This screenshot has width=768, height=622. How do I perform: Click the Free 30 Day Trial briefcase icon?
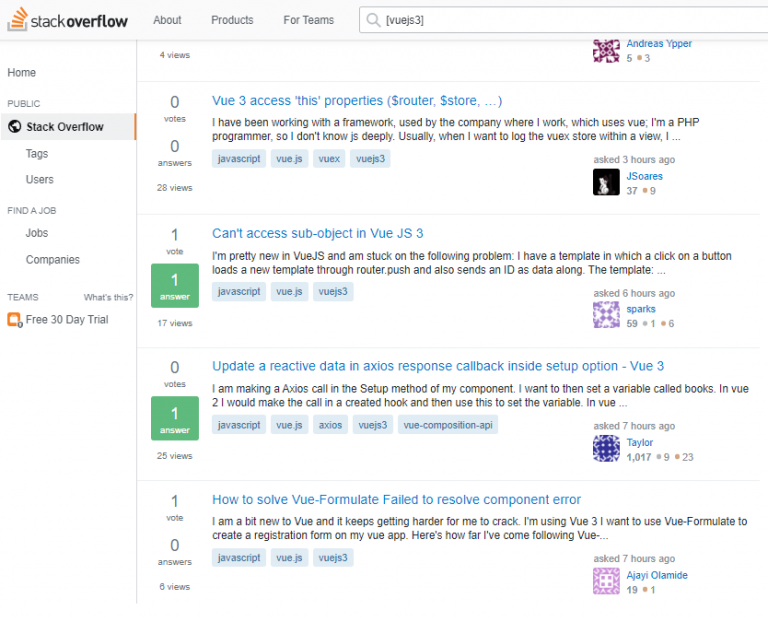(14, 320)
